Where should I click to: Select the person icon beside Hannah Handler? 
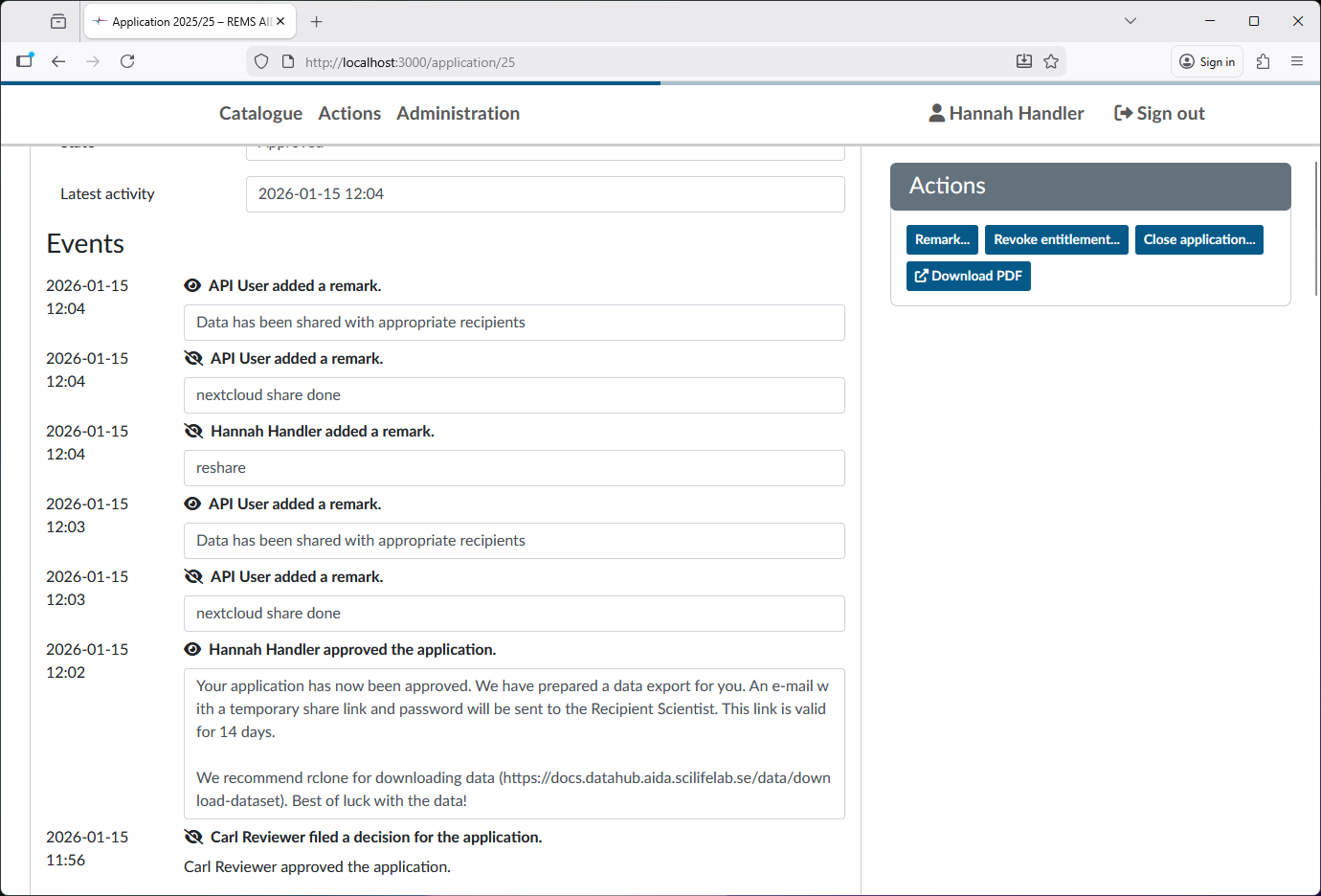click(x=934, y=112)
